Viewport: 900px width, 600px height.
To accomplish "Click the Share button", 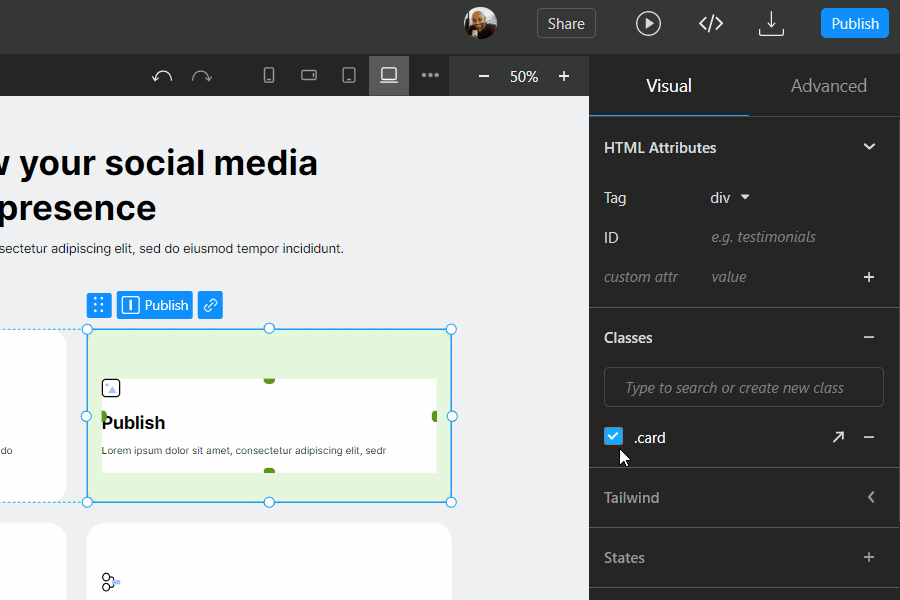I will coord(566,22).
